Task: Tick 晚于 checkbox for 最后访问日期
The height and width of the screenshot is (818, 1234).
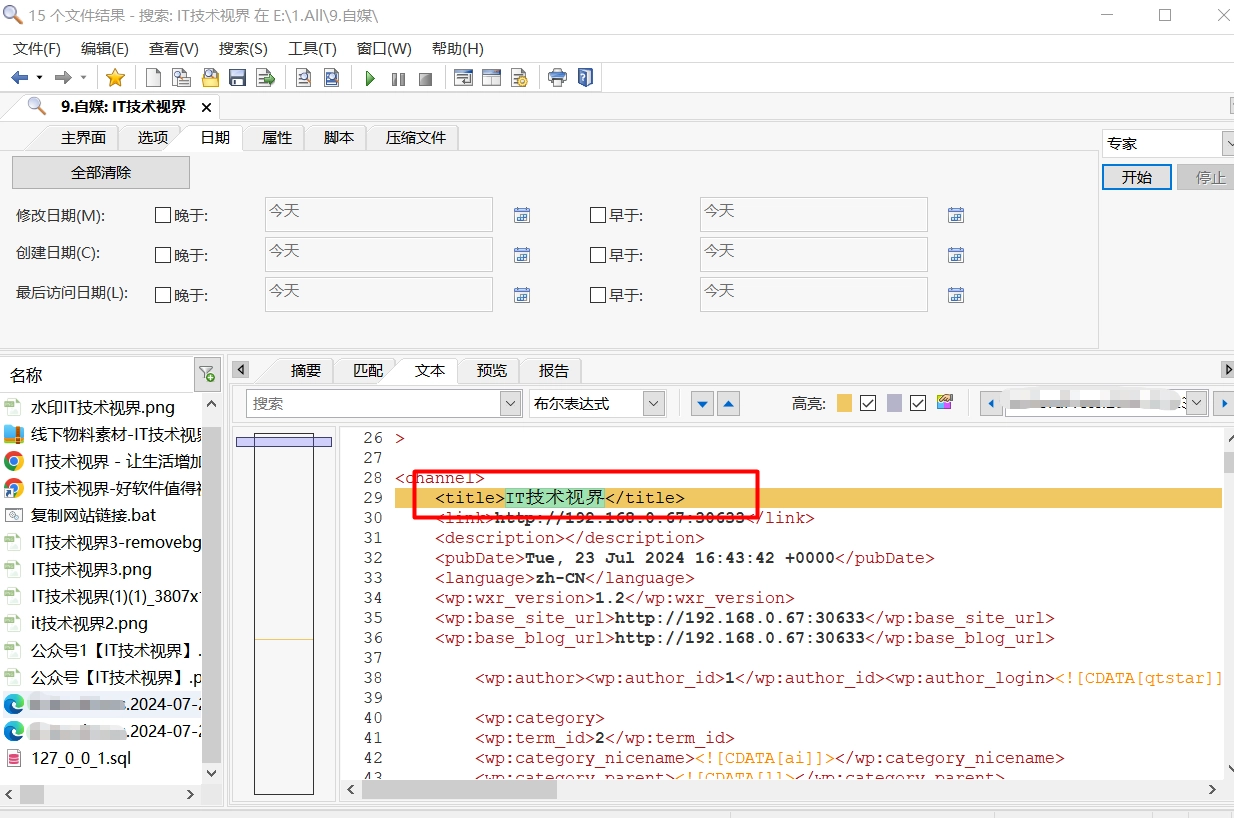Action: 163,295
